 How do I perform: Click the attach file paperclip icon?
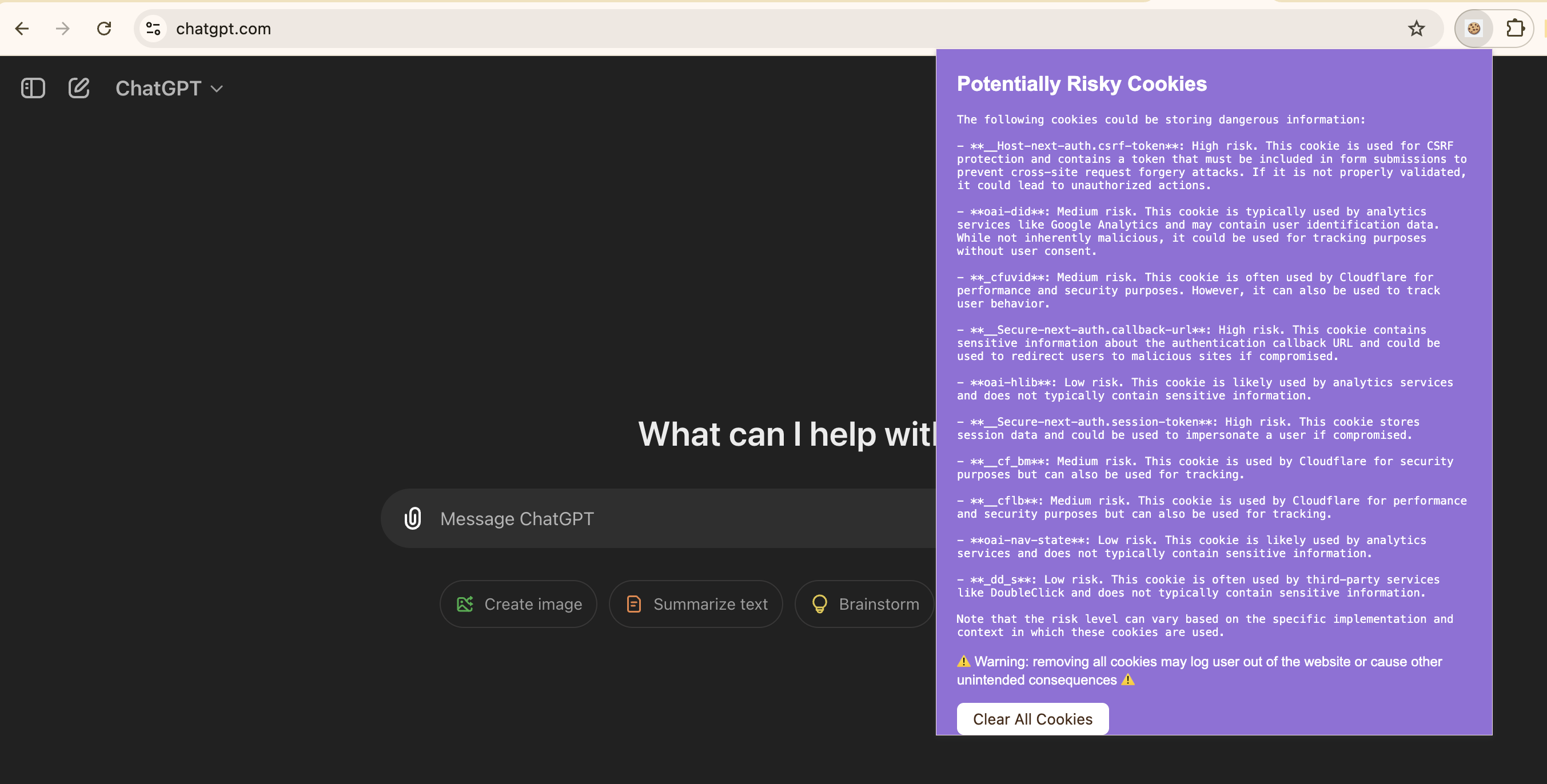[x=413, y=518]
